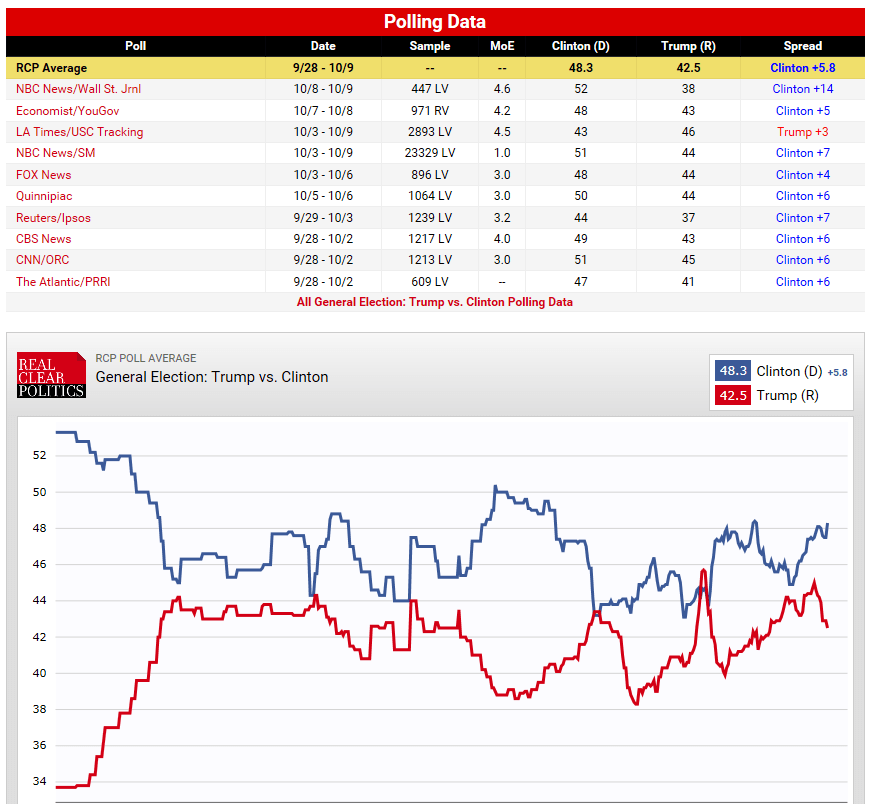Click the 1.0 margin of error value

[502, 153]
